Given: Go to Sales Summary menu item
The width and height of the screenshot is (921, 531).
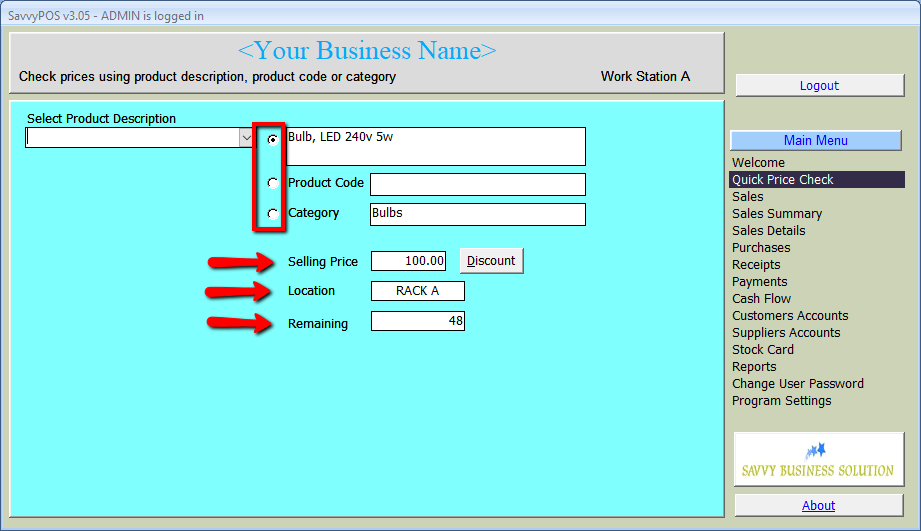Looking at the screenshot, I should click(777, 214).
